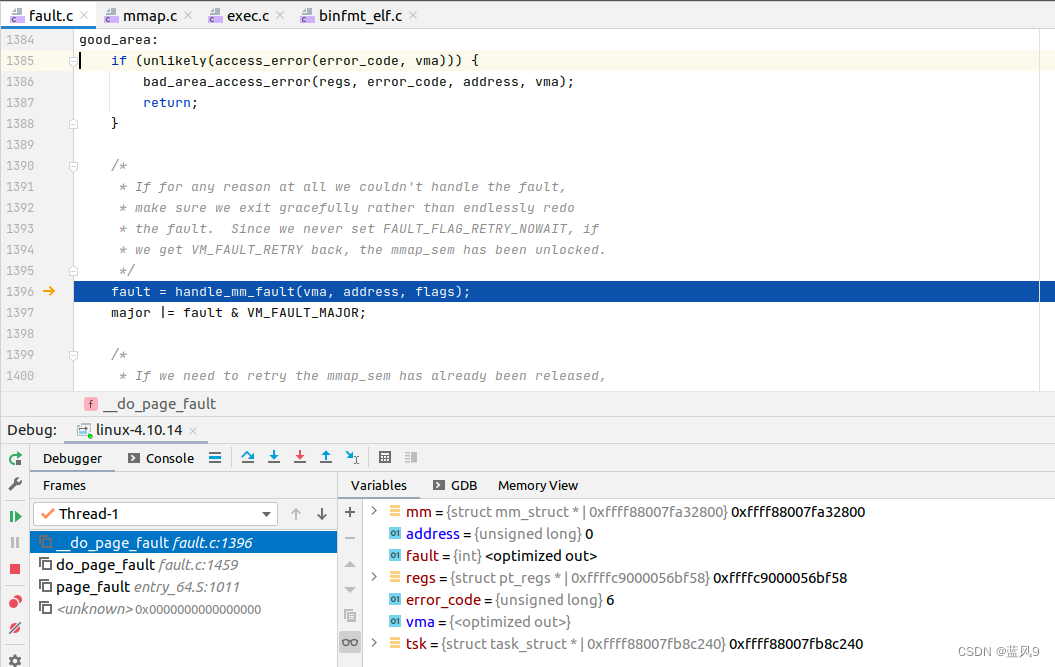Select frame __do_page_fault fault.c:1396
Screen dimensions: 1055x667
[x=183, y=542]
